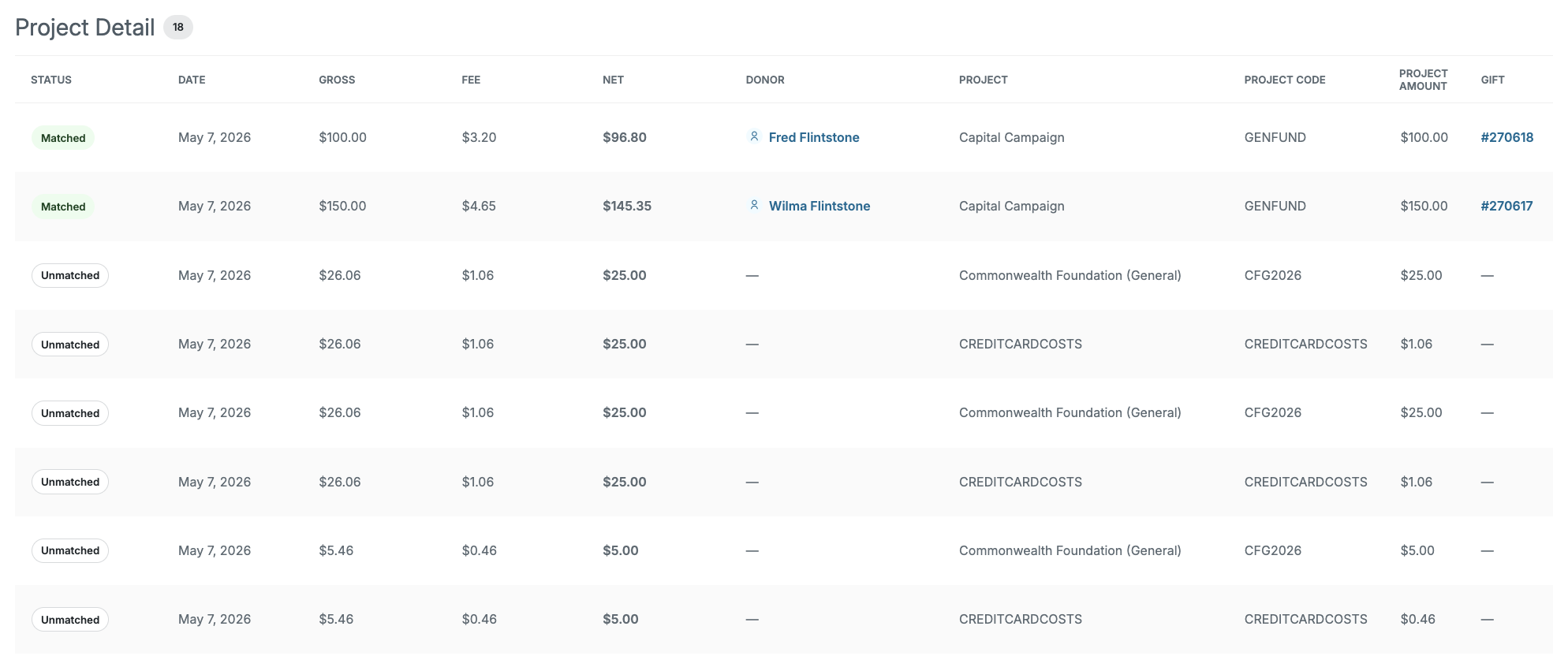This screenshot has width=1568, height=656.
Task: Click the person icon beside Wilma Flintstone
Action: pyautogui.click(x=754, y=205)
